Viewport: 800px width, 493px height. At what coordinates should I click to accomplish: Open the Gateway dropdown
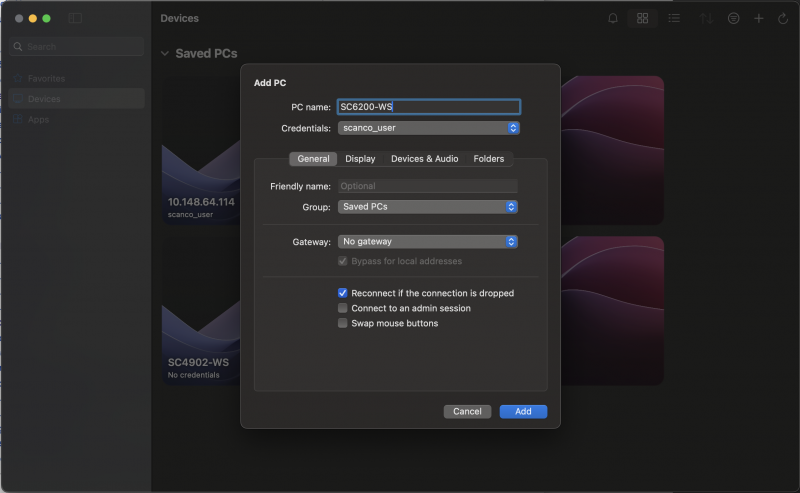coord(428,241)
